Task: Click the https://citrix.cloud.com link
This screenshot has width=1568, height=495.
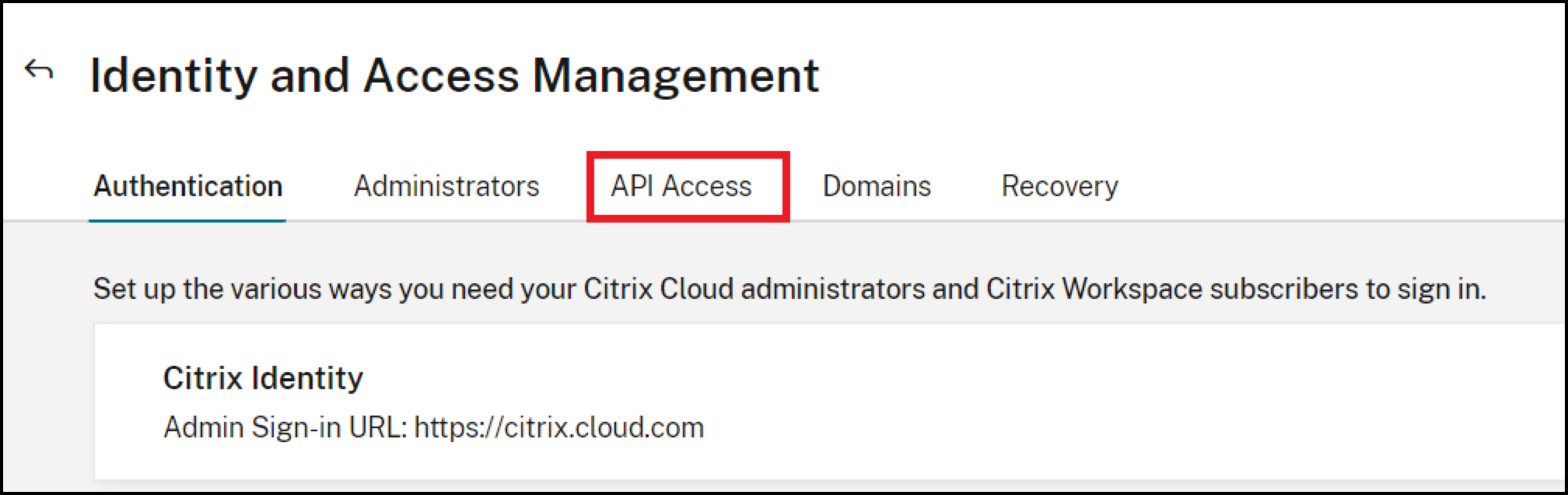Action: click(558, 427)
